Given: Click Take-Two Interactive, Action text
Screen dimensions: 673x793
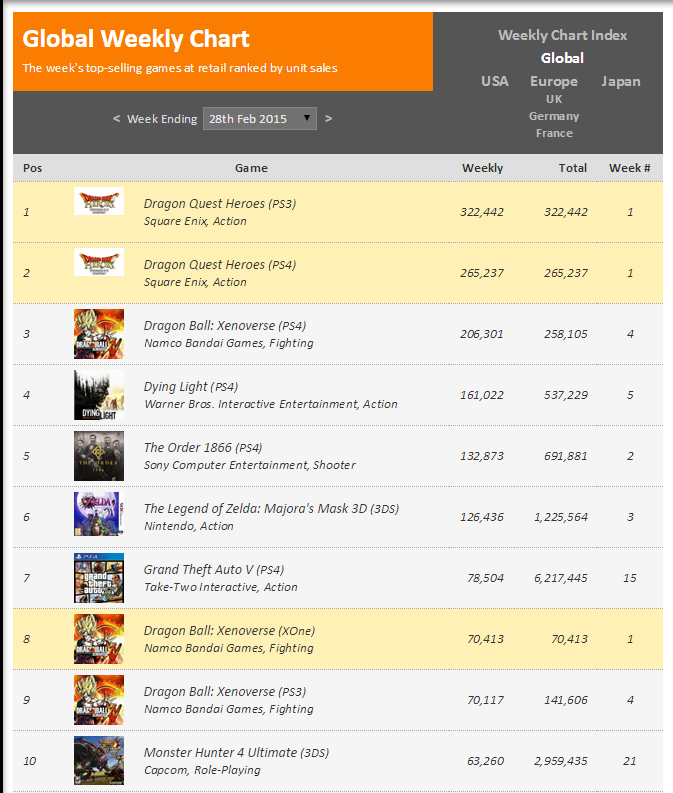Looking at the screenshot, I should [x=220, y=587].
